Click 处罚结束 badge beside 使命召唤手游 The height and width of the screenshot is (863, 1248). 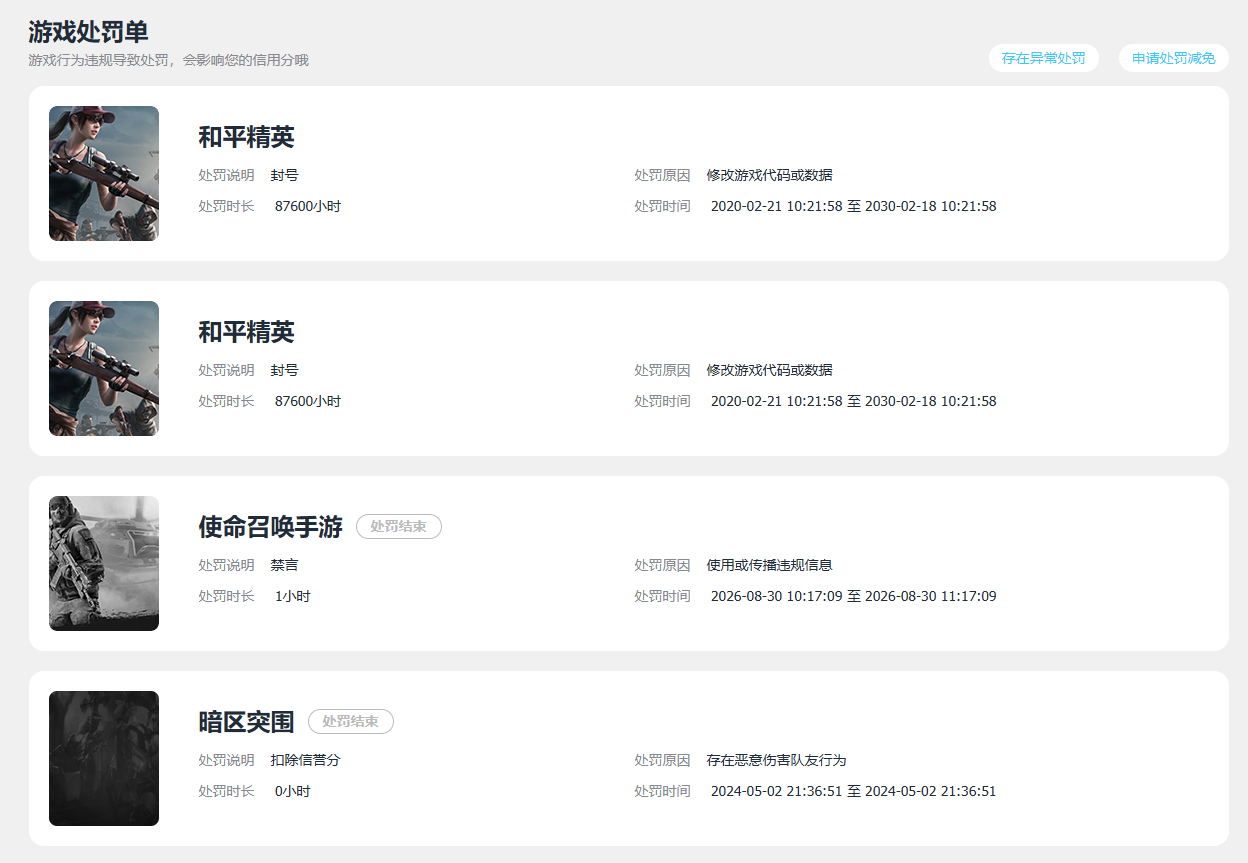tap(399, 526)
